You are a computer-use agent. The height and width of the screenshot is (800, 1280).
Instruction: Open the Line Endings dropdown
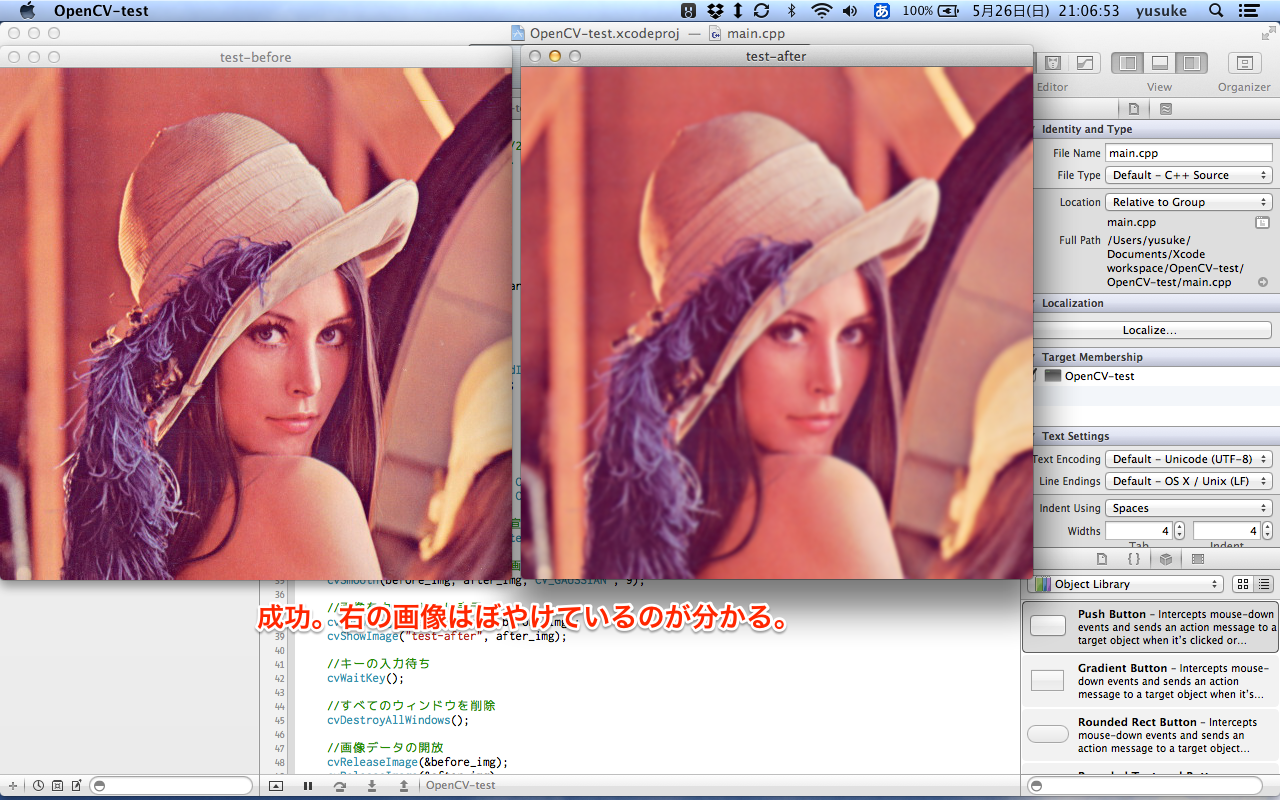tap(1189, 481)
